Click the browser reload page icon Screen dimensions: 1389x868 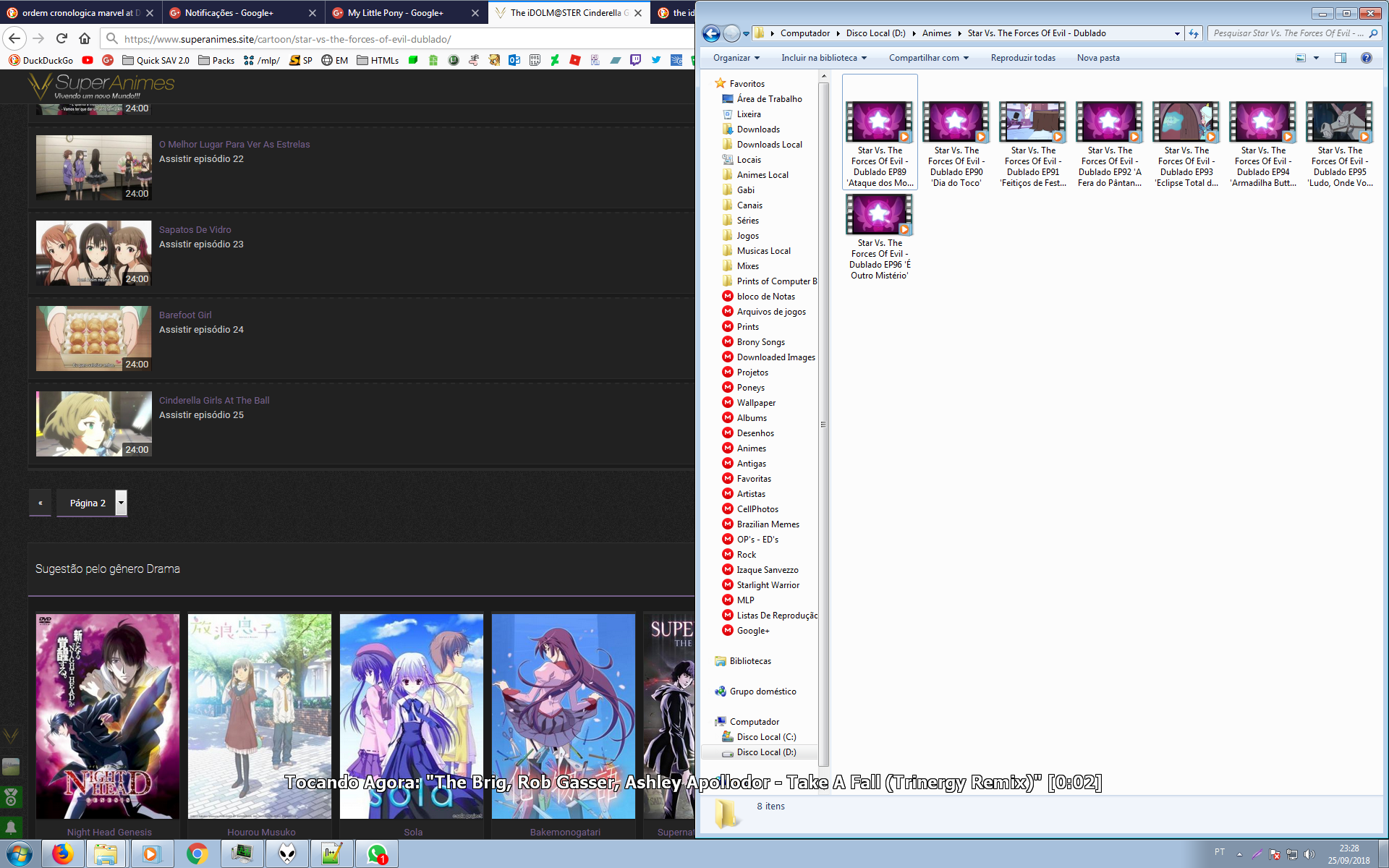pos(61,38)
